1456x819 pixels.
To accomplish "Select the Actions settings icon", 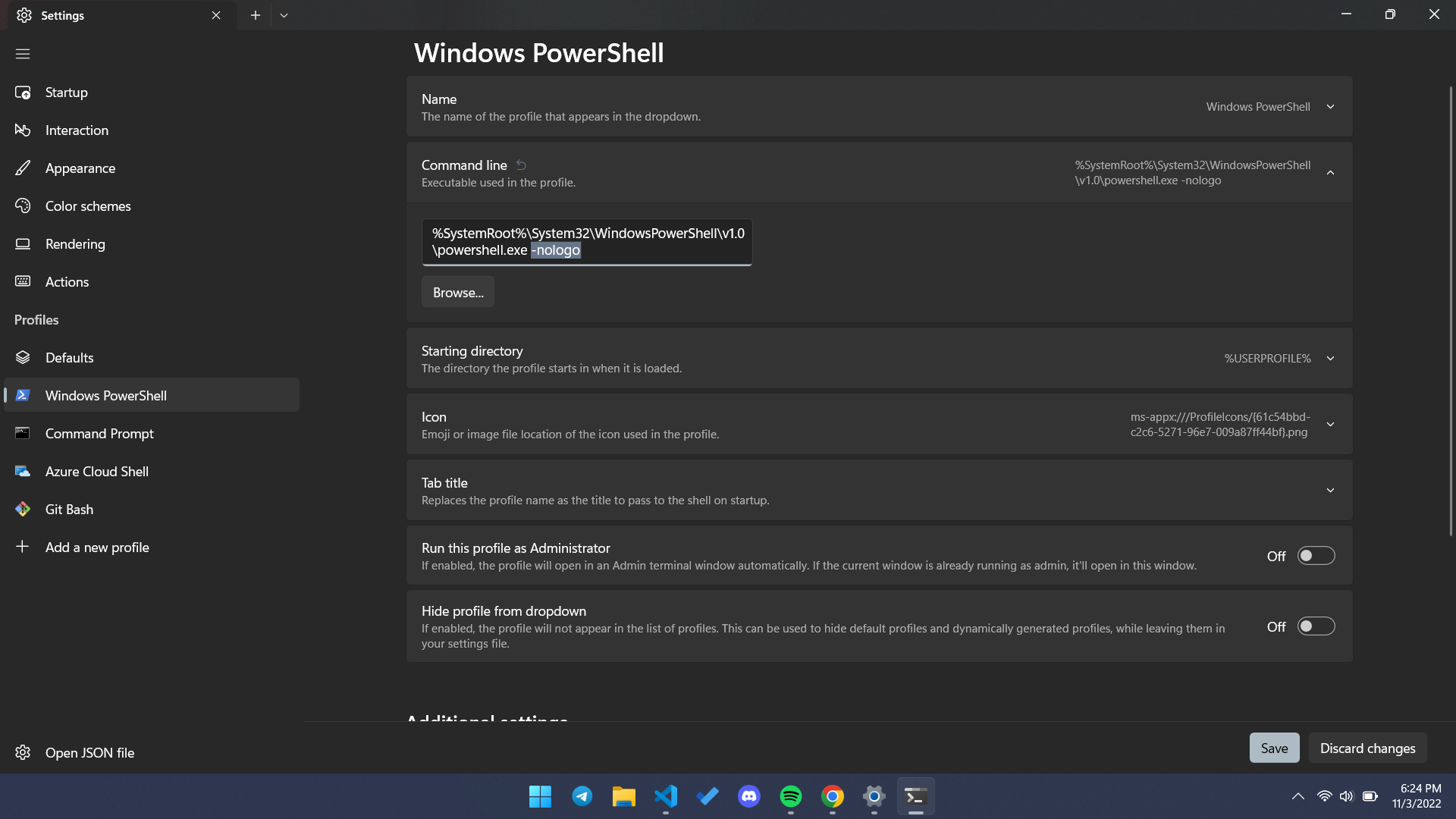I will 22,281.
